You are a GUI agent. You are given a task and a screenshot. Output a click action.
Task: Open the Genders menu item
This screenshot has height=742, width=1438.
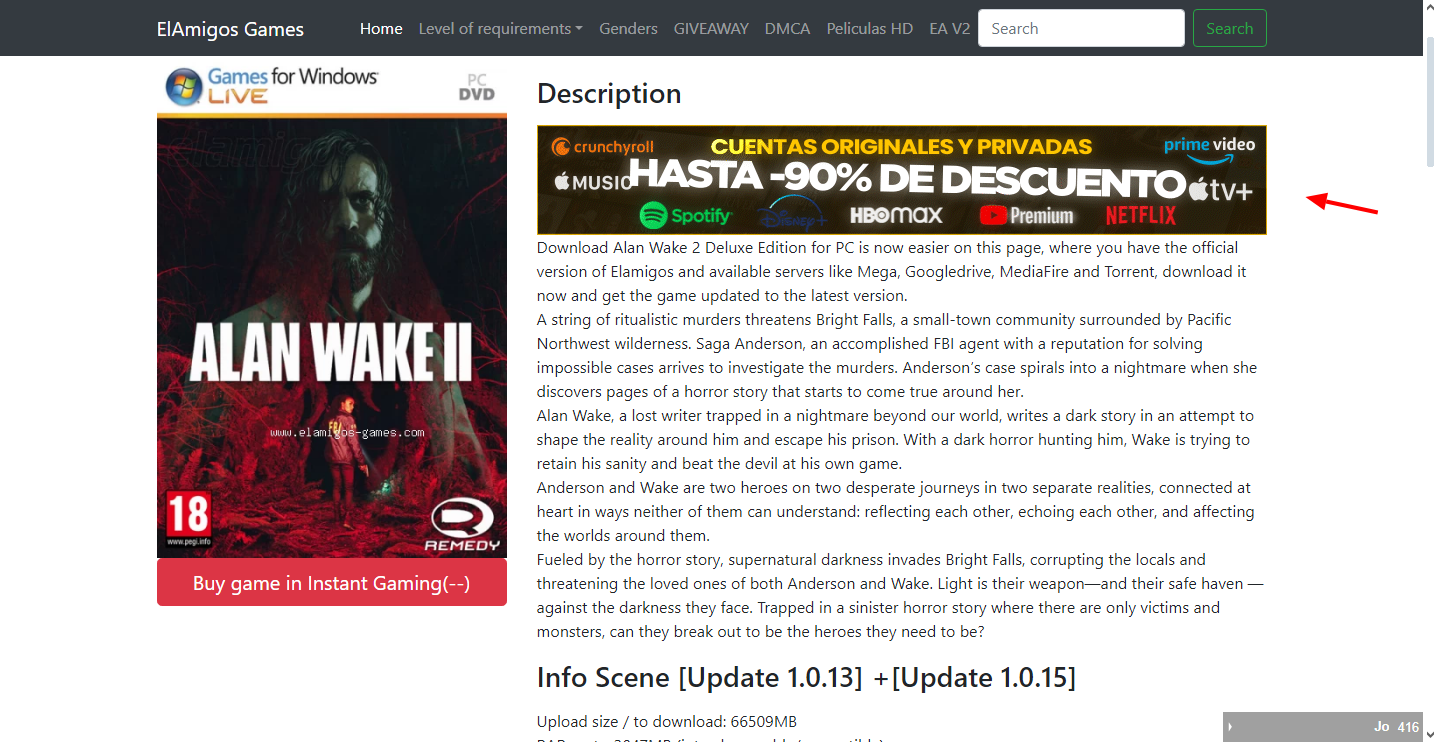click(628, 29)
